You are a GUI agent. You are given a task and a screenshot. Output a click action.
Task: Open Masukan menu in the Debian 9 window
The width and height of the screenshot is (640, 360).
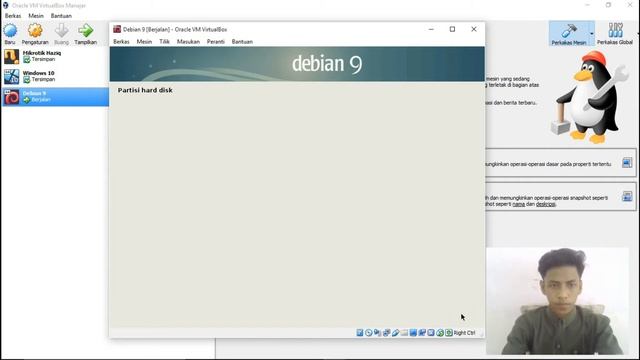188,42
